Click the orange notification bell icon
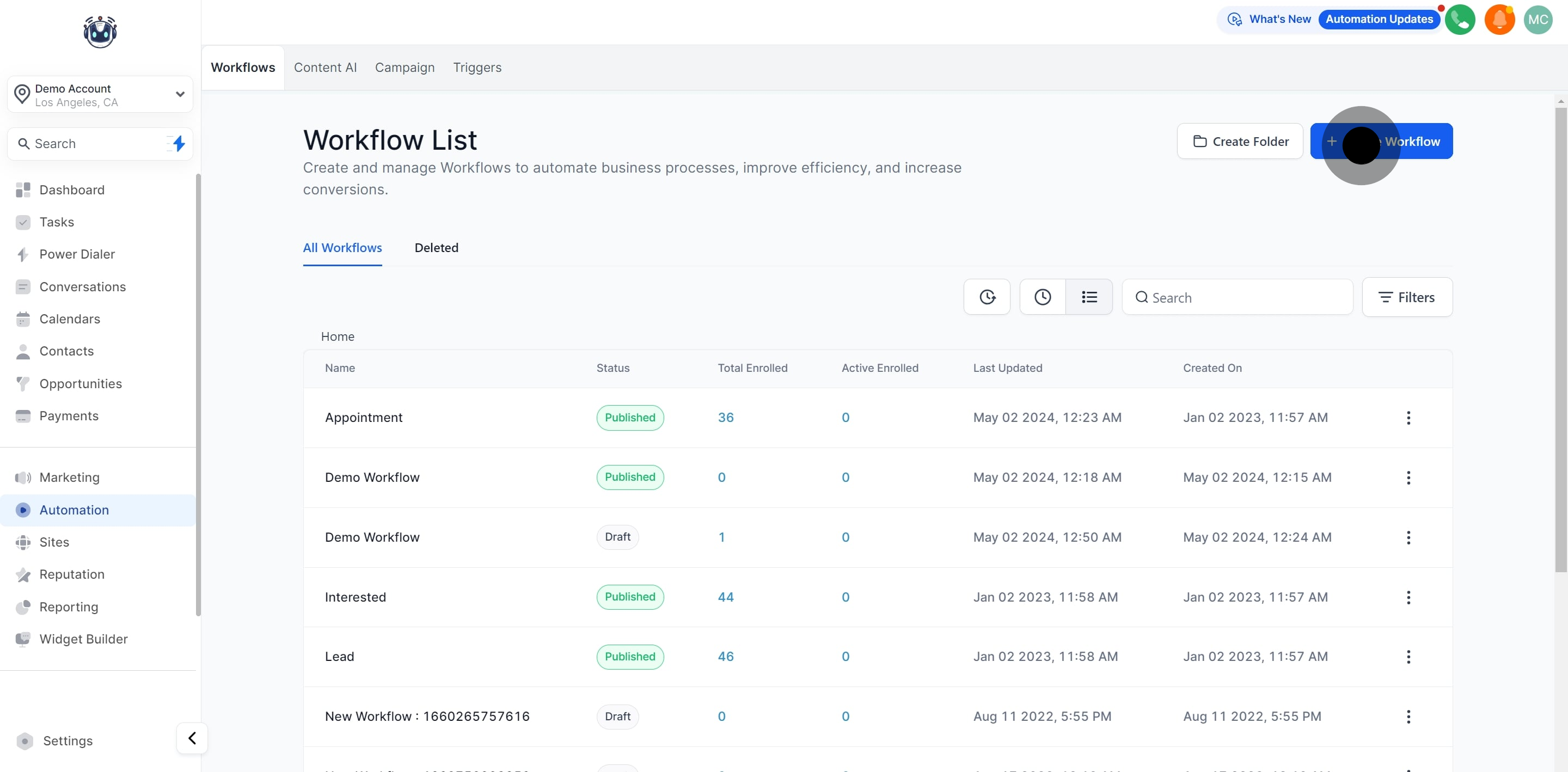The width and height of the screenshot is (1568, 772). 1499,19
